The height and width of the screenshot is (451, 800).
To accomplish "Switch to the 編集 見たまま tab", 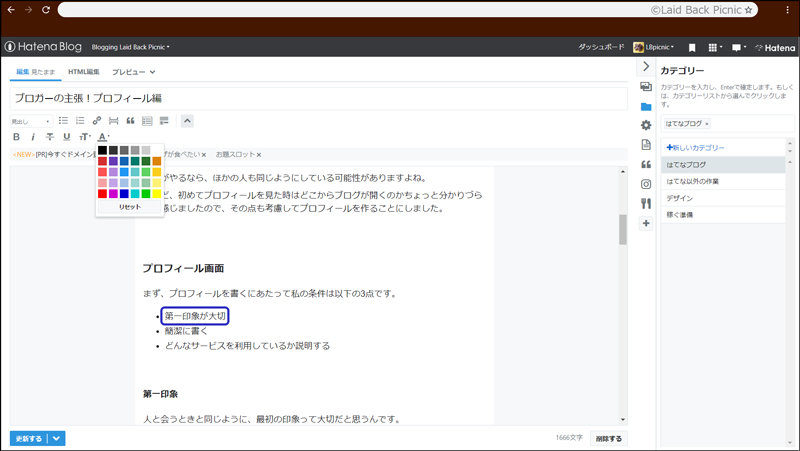I will (x=35, y=72).
